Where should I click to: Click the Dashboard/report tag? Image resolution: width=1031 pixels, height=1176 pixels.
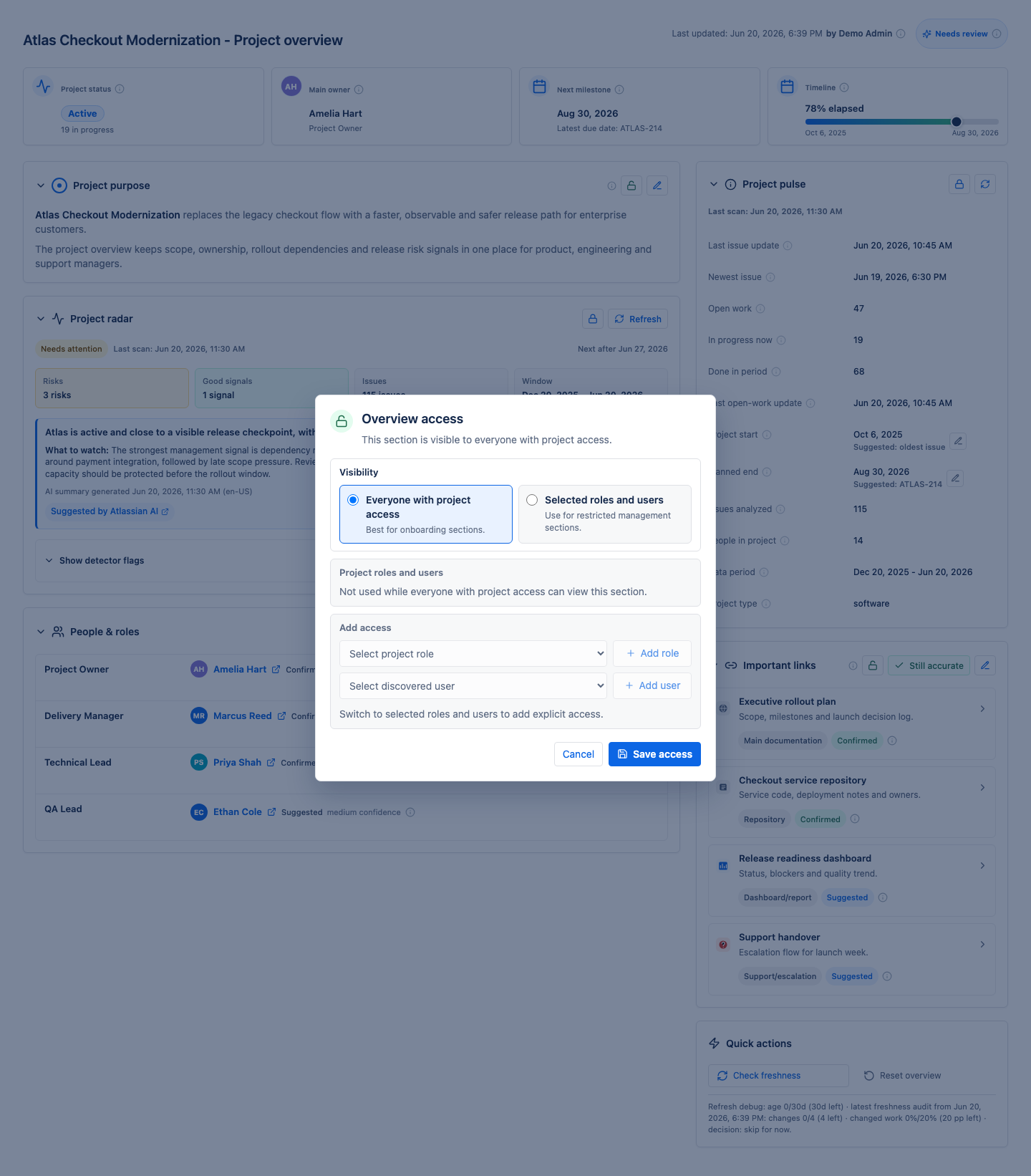coord(778,897)
